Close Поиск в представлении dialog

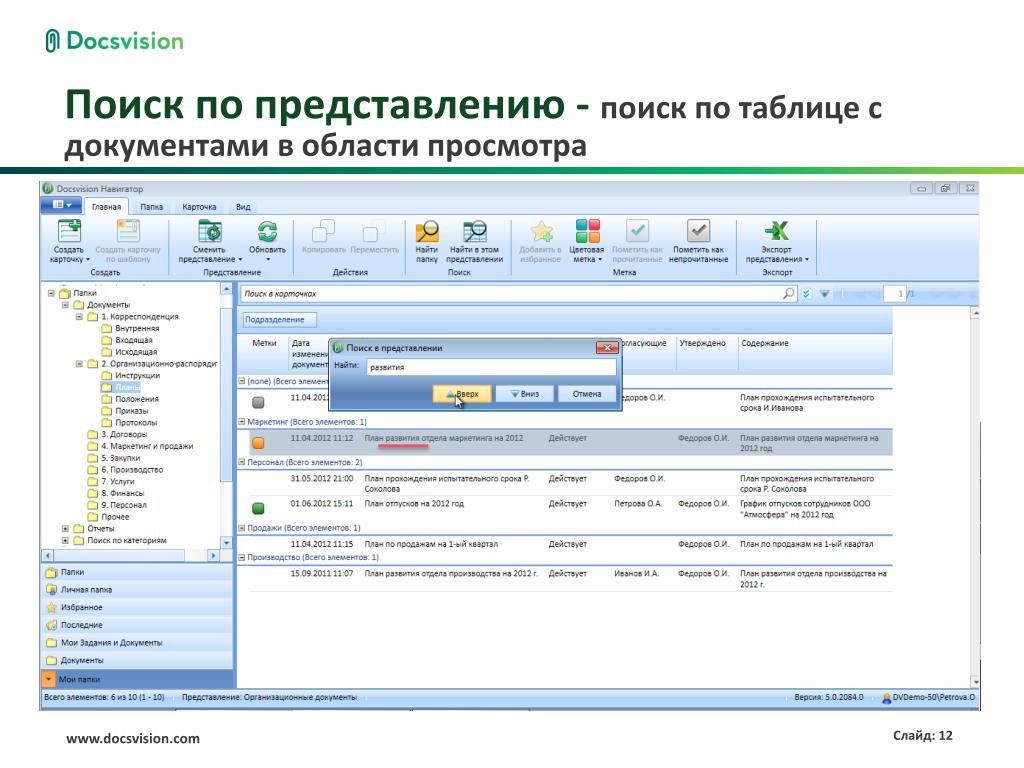607,347
